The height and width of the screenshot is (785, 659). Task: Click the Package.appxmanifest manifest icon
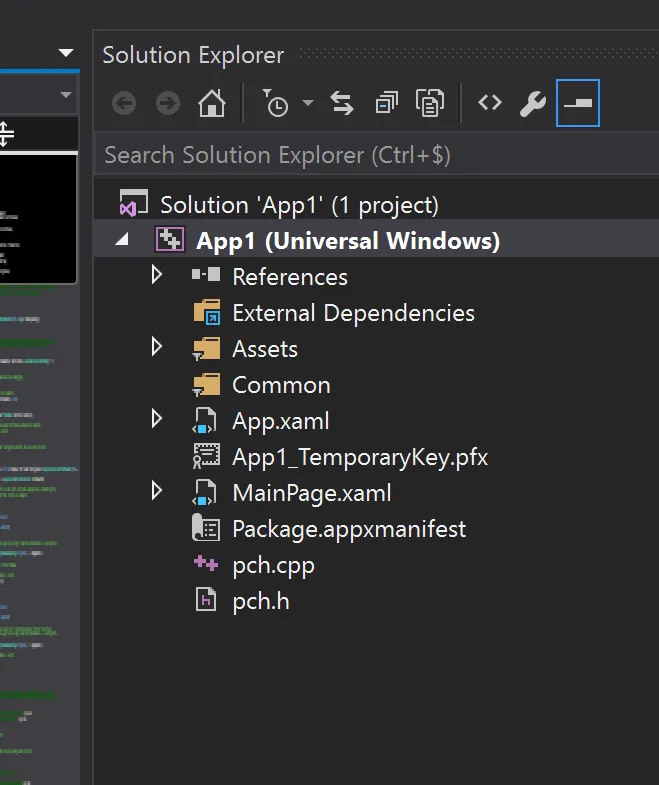coord(206,528)
